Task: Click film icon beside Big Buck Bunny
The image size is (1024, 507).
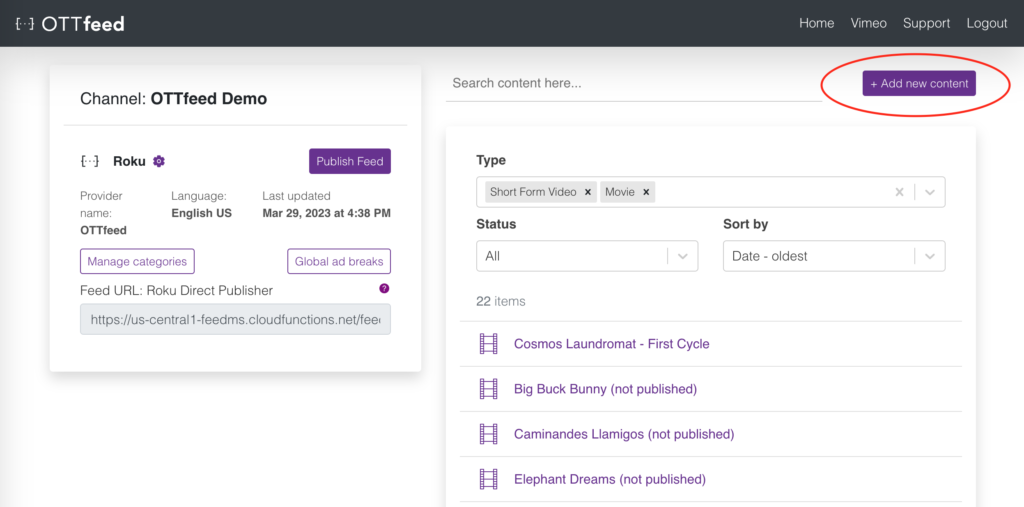Action: [x=488, y=389]
